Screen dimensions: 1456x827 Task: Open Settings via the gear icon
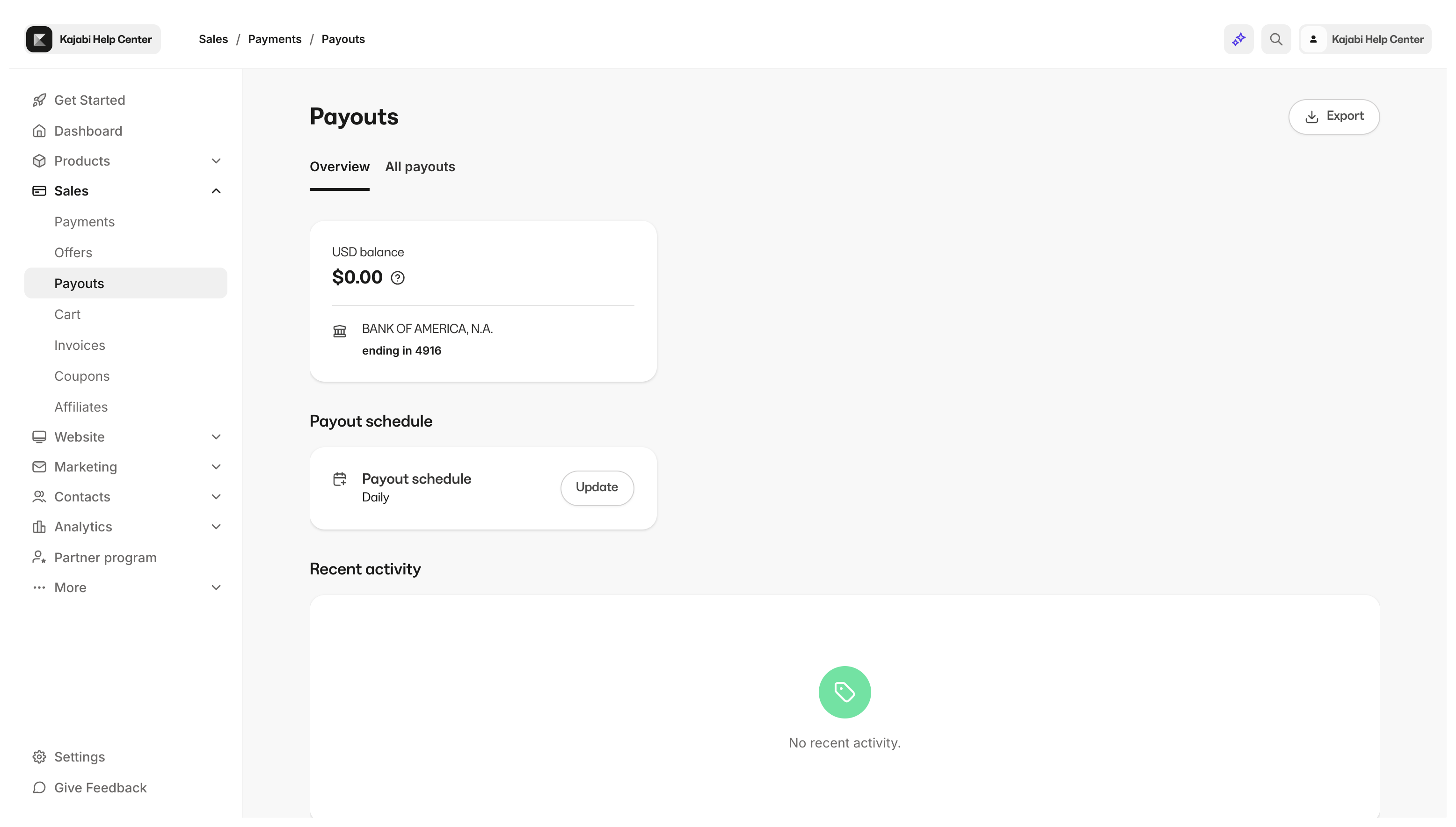[x=39, y=756]
